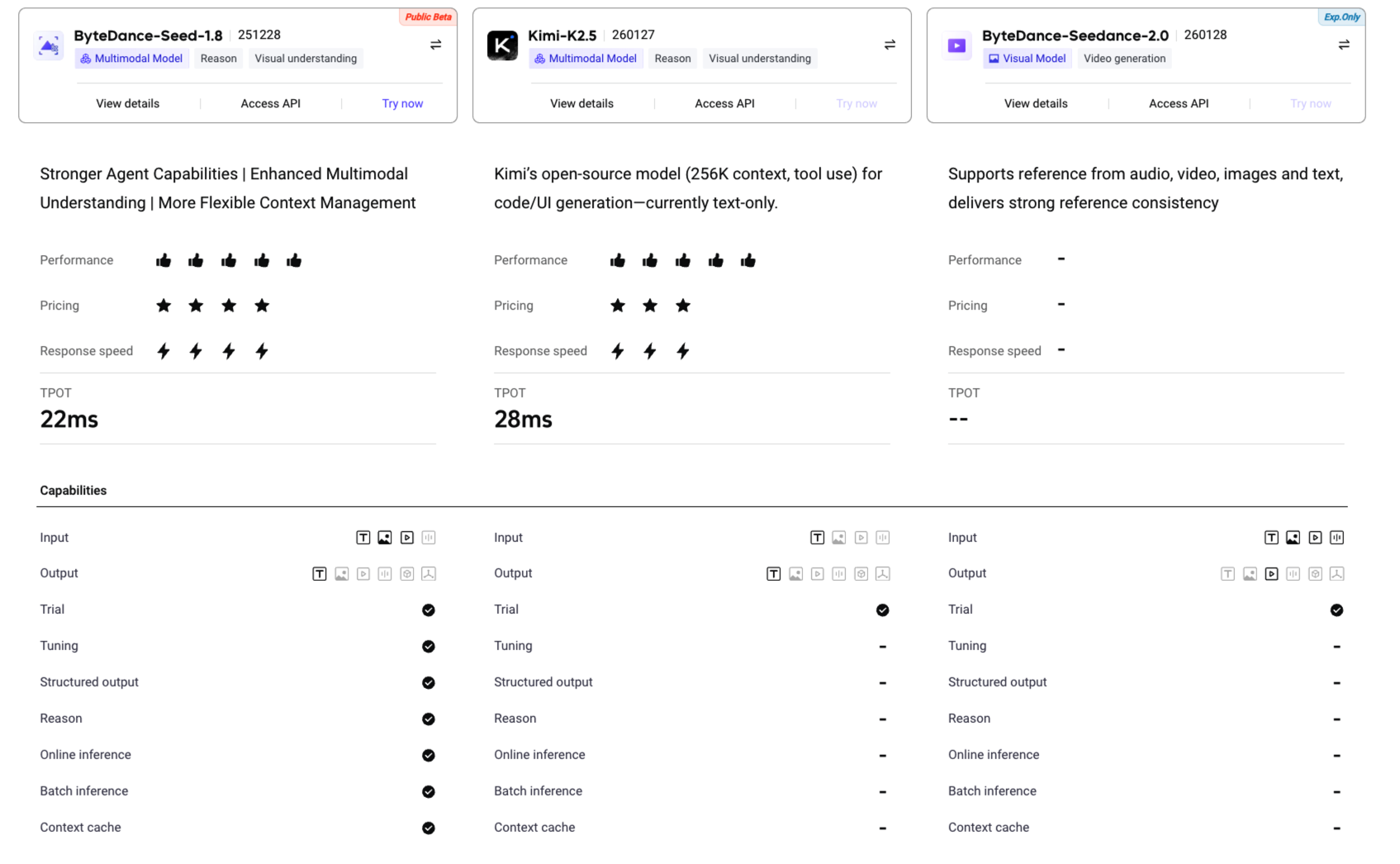Click the swap icon on ByteDance-Seed-1.8 card

435,45
